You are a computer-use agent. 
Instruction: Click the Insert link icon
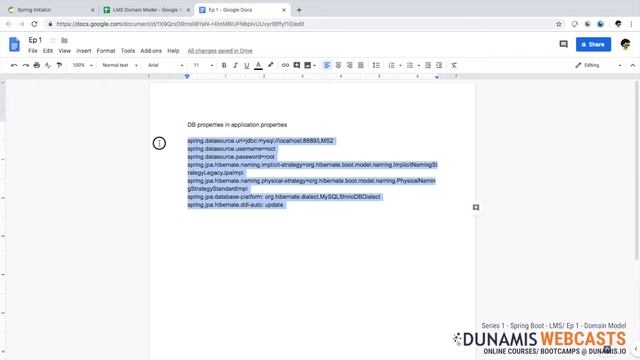[x=285, y=65]
